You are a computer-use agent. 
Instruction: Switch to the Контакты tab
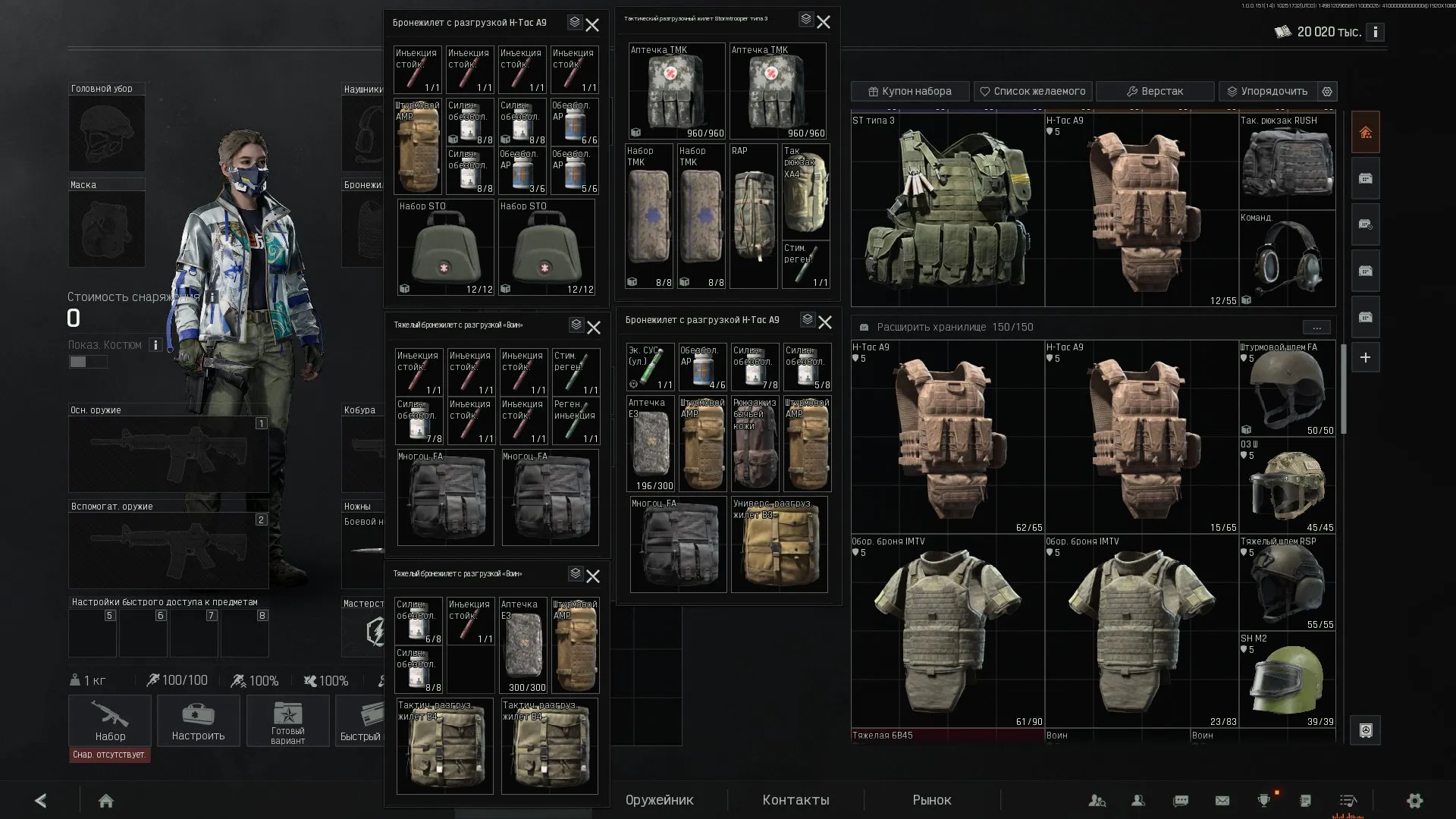point(795,800)
